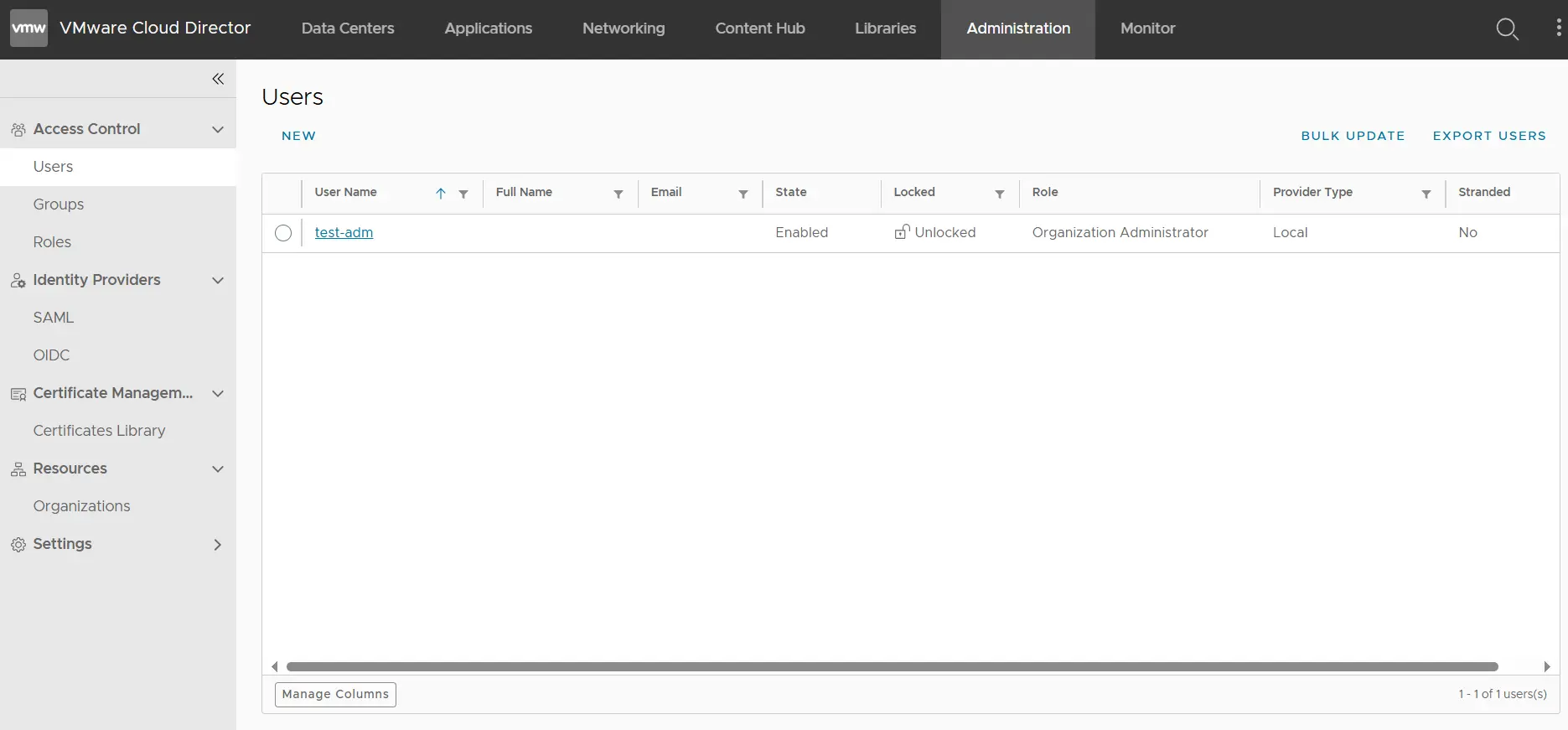Screen dimensions: 1568x730
Task: Go to the Data Centers tab
Action: 348,28
